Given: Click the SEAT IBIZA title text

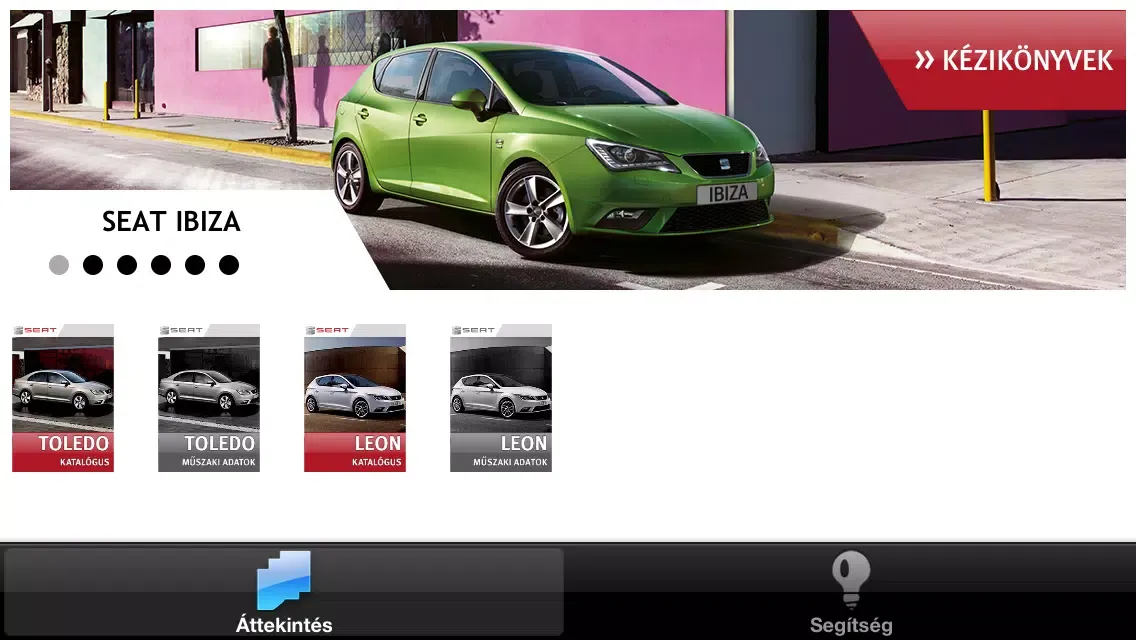Looking at the screenshot, I should 171,222.
